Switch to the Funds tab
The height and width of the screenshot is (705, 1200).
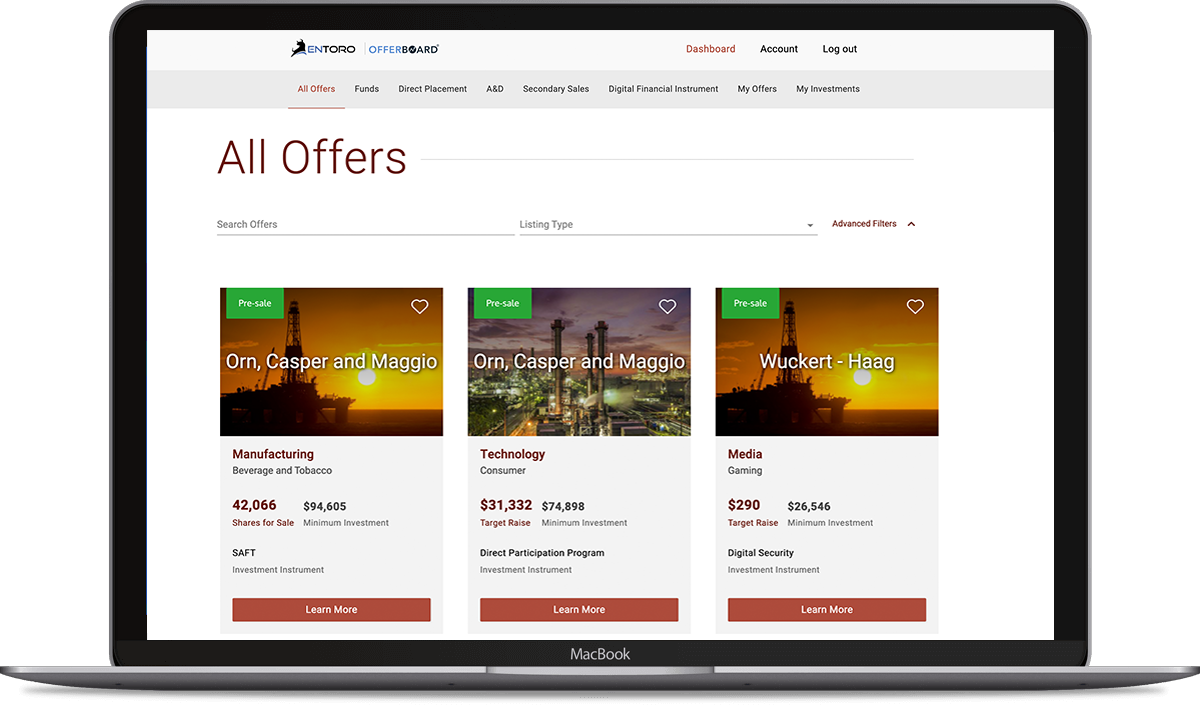click(x=367, y=89)
